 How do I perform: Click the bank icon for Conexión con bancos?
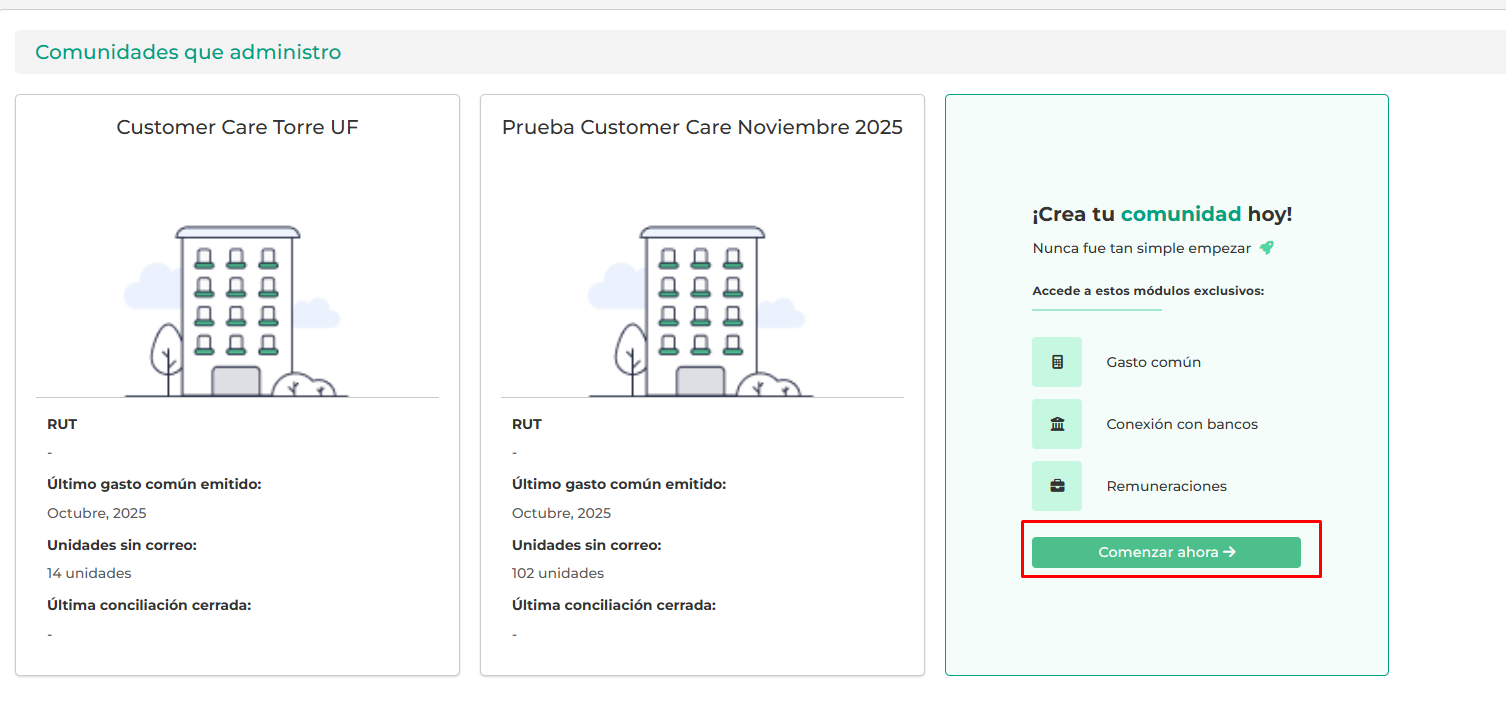pos(1057,424)
